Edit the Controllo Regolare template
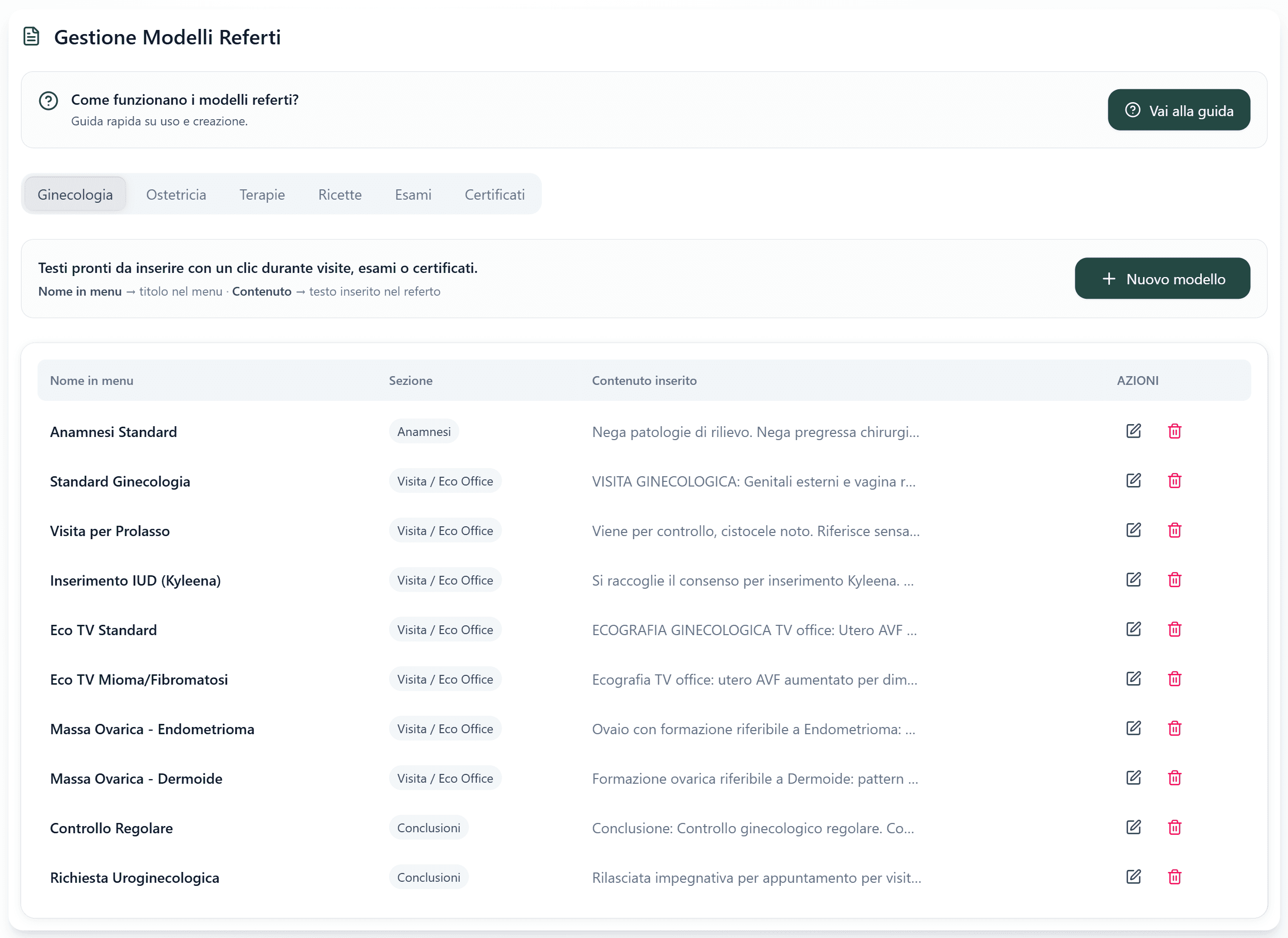1288x938 pixels. pos(1134,827)
